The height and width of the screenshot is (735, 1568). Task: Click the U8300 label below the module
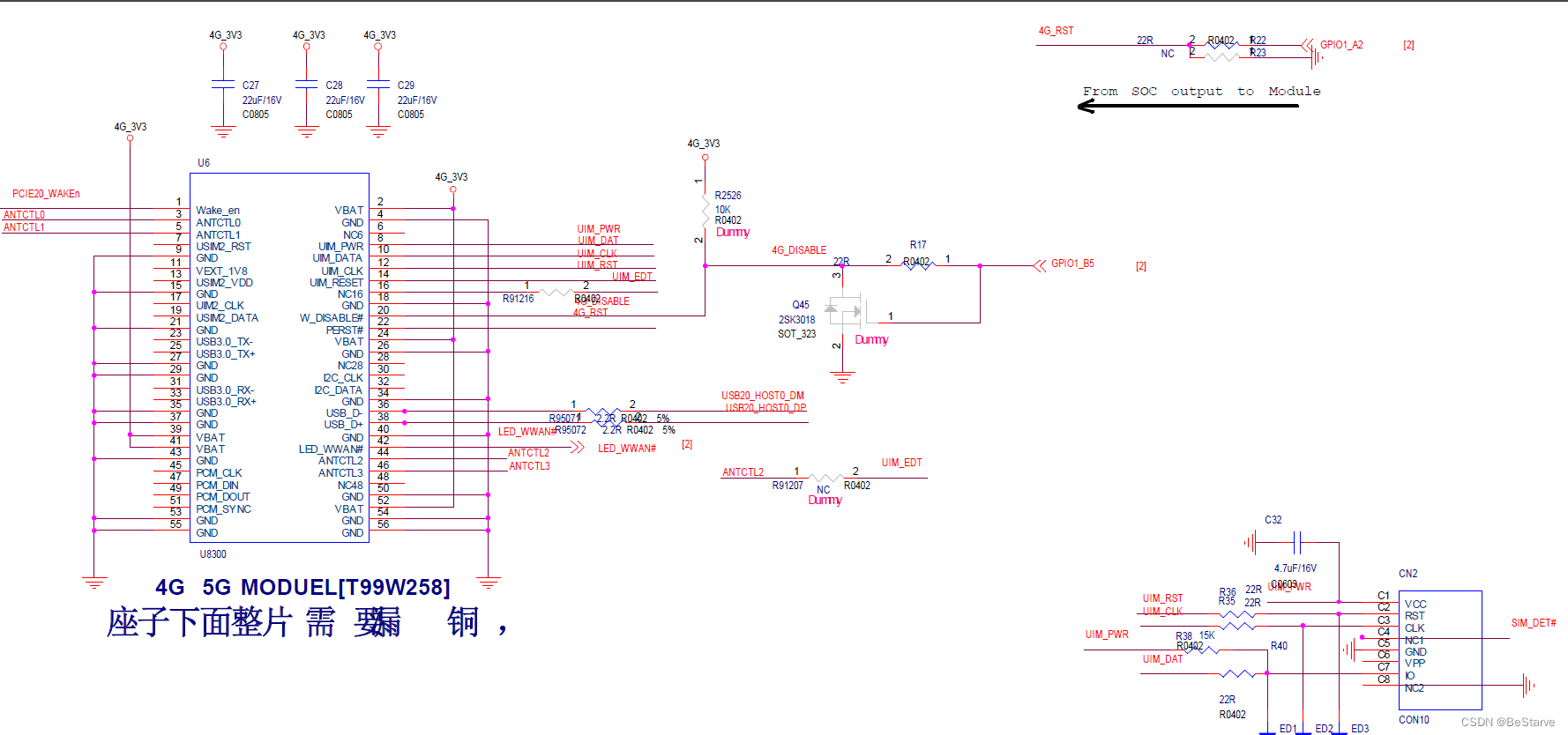click(x=213, y=554)
